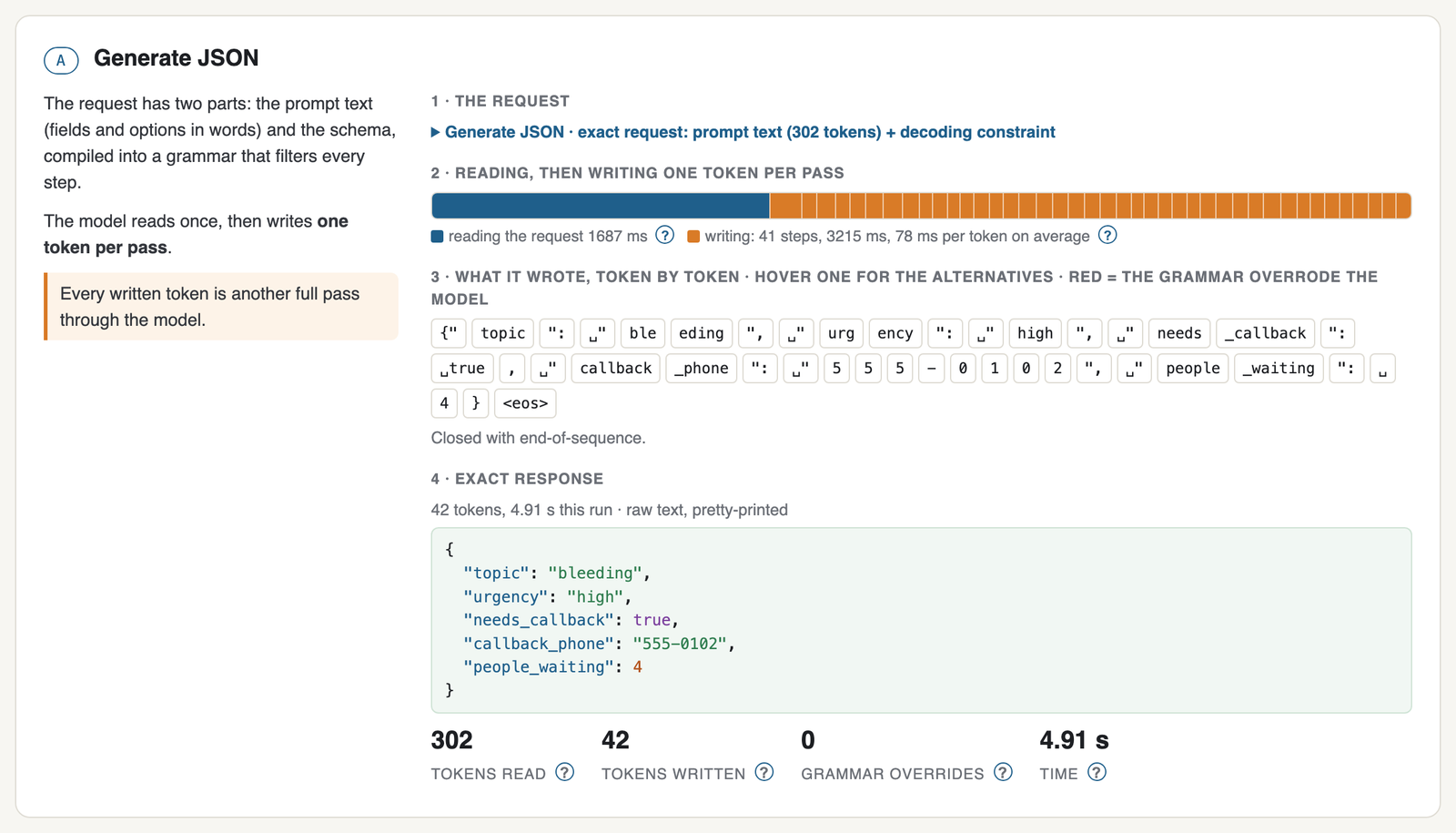Image resolution: width=1456 pixels, height=833 pixels.
Task: Open help icon next to Tokens Read
Action: pos(565,772)
